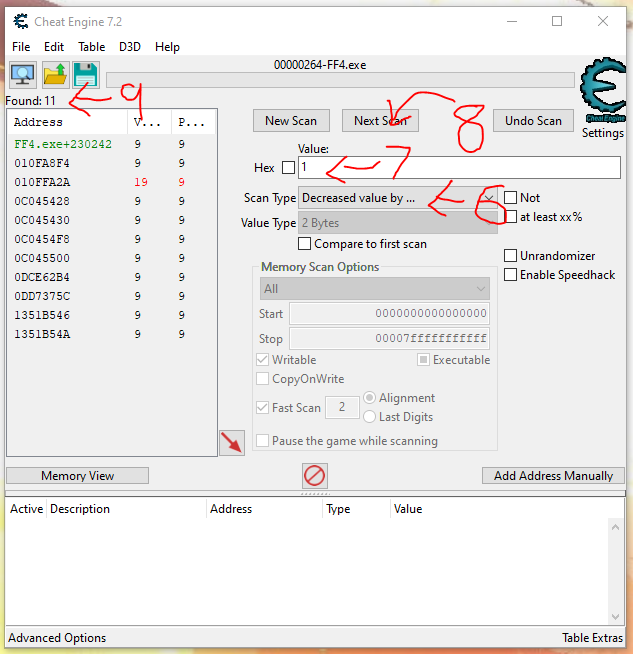Click the Undo Scan button
This screenshot has width=633, height=654.
533,121
